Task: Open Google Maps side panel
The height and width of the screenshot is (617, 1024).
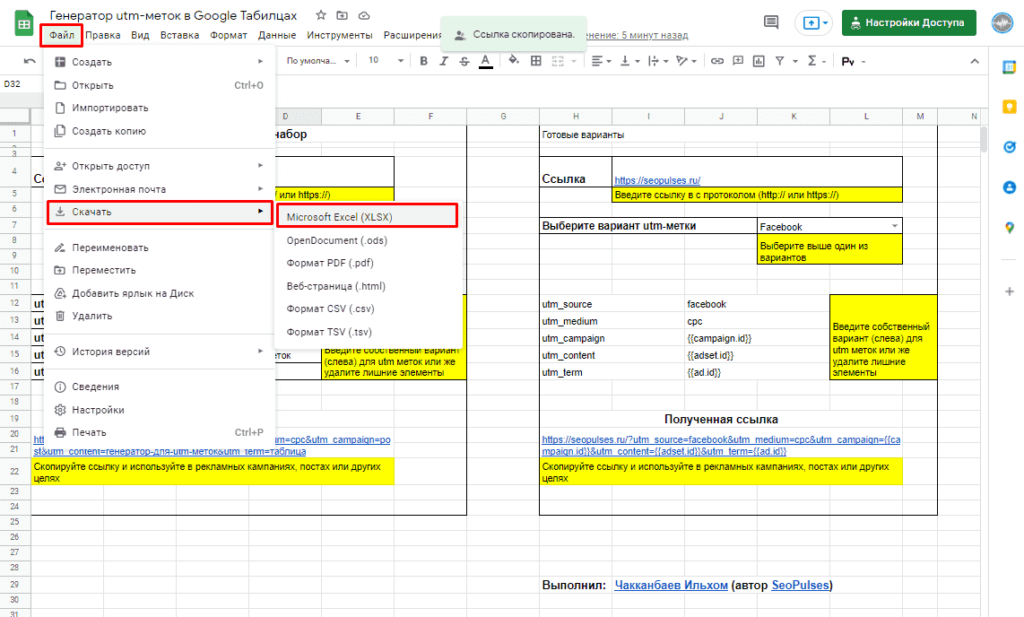Action: point(1009,228)
